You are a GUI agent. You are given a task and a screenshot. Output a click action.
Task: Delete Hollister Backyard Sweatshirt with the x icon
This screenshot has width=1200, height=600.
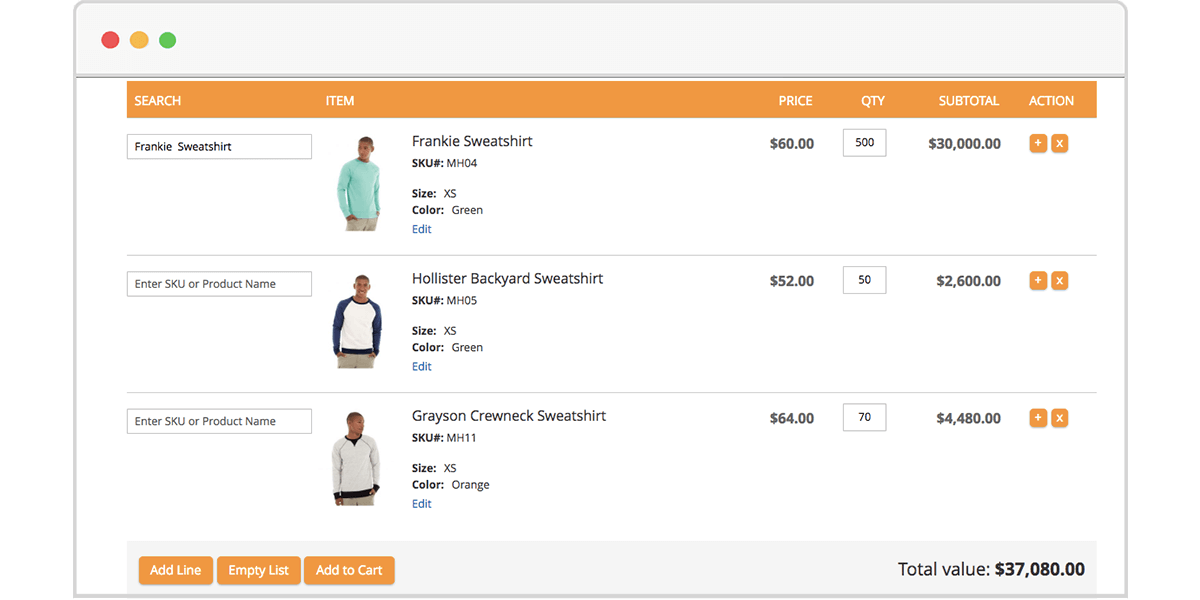1059,280
